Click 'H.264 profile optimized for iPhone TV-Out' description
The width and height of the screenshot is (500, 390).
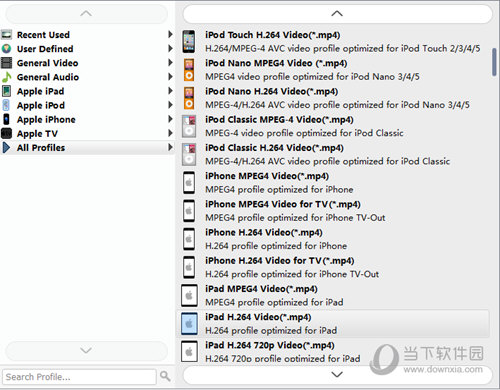pos(292,274)
